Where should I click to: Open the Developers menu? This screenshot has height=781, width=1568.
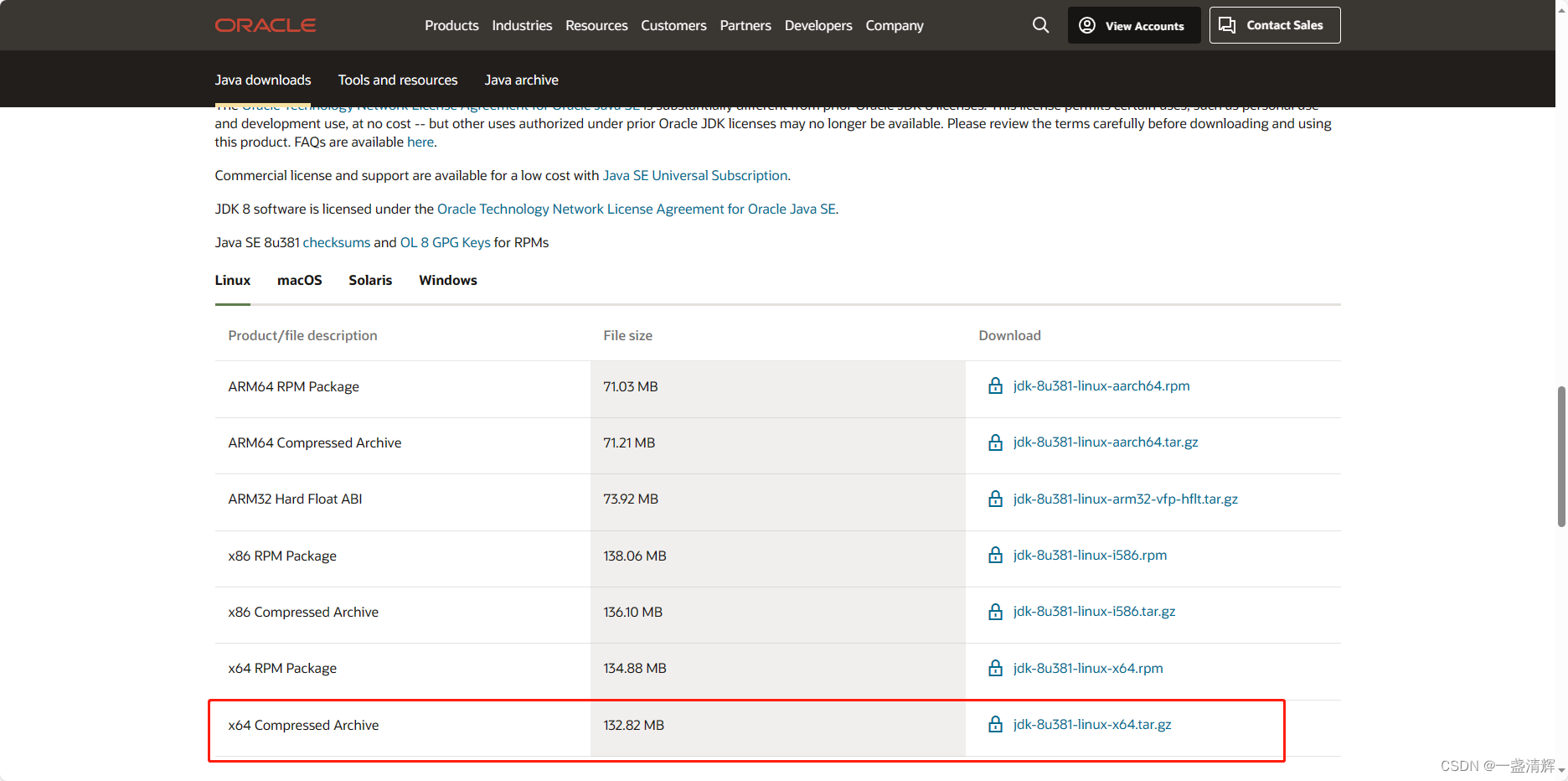click(818, 25)
